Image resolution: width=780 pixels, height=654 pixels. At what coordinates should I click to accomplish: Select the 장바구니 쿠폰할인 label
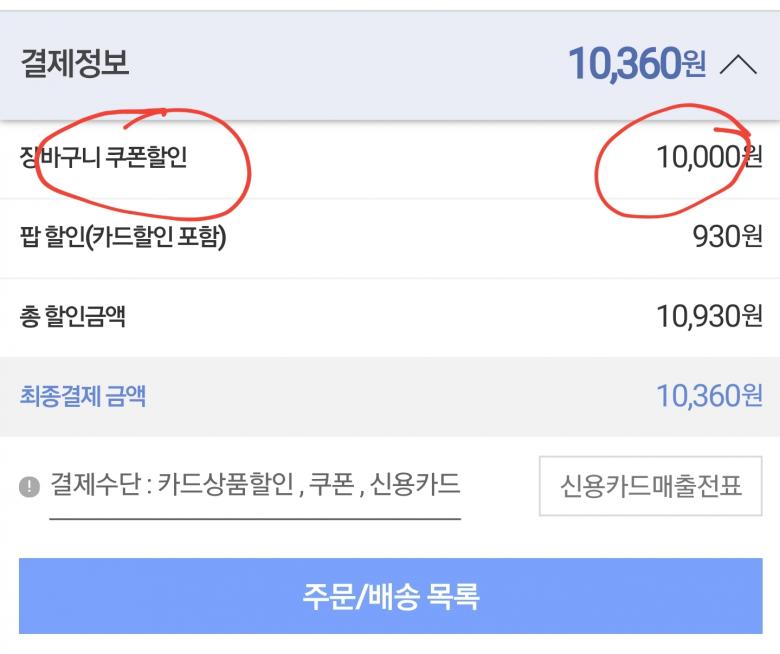(103, 157)
